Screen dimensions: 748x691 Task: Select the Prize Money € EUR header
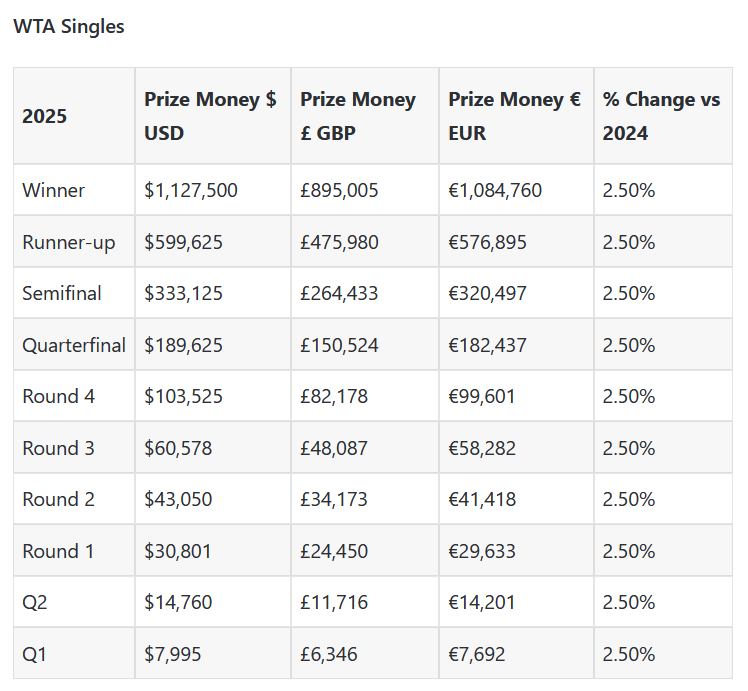click(x=514, y=116)
